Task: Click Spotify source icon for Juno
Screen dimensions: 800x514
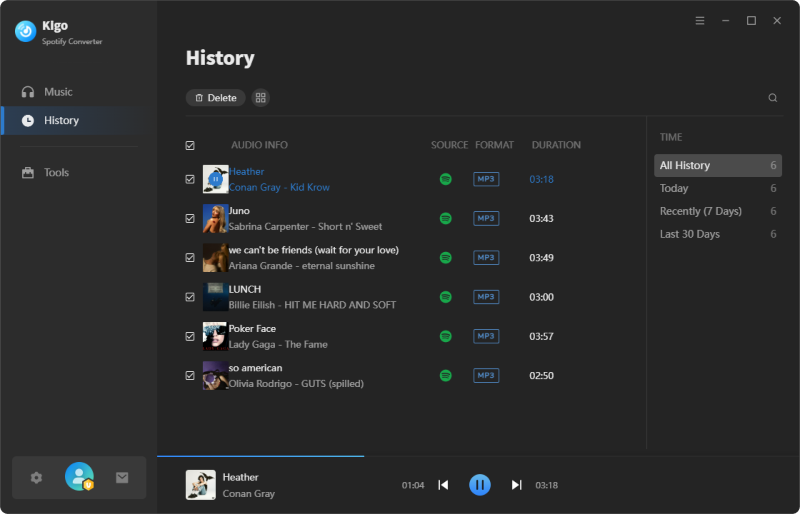Action: (x=445, y=218)
